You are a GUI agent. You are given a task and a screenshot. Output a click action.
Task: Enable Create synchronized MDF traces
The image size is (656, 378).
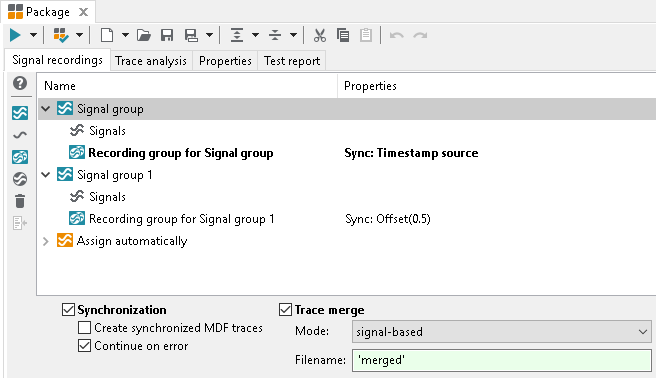tap(85, 328)
